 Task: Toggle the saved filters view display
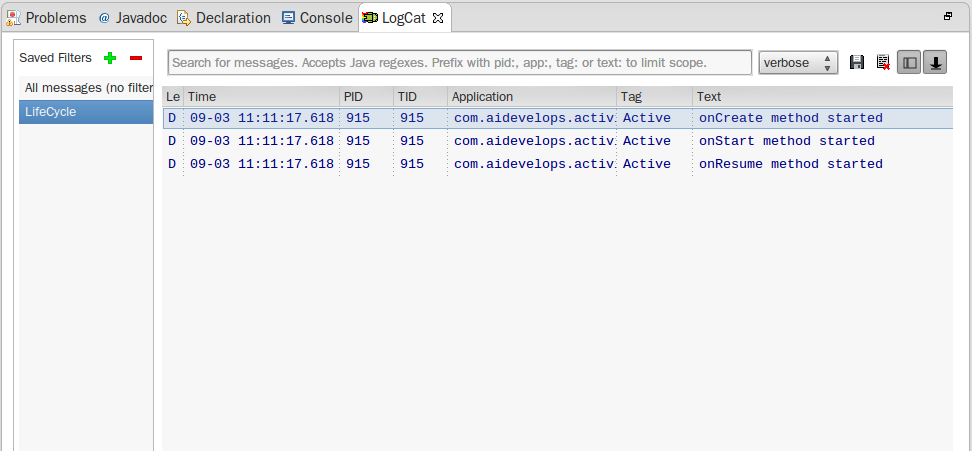tap(909, 63)
